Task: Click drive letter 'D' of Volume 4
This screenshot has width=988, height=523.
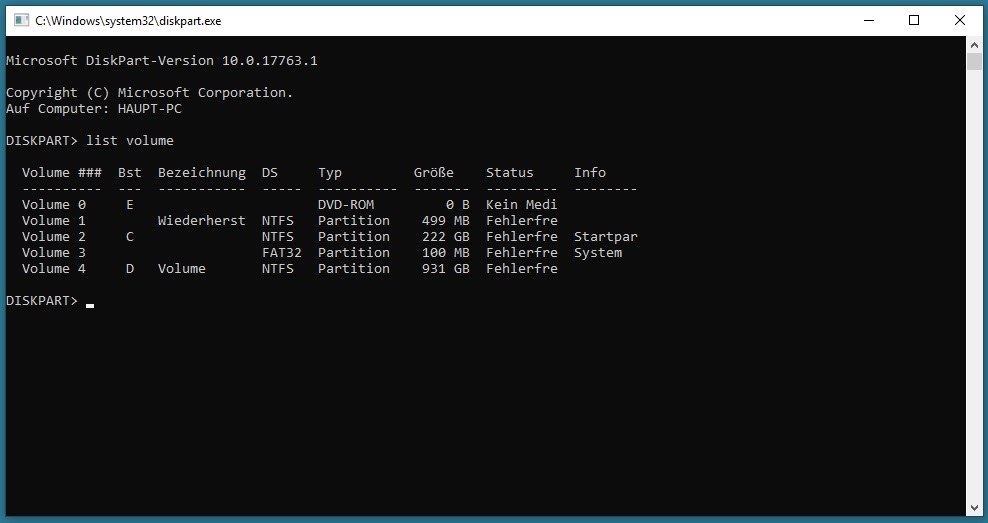Action: coord(130,268)
